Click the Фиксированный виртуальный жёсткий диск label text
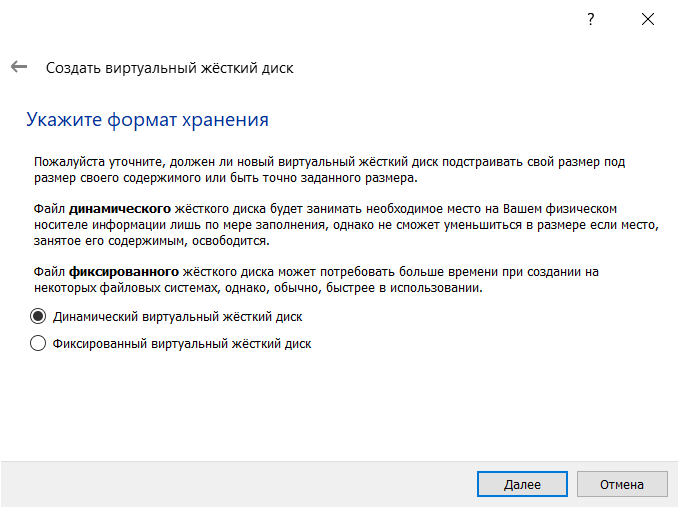This screenshot has height=508, width=679. pos(182,344)
